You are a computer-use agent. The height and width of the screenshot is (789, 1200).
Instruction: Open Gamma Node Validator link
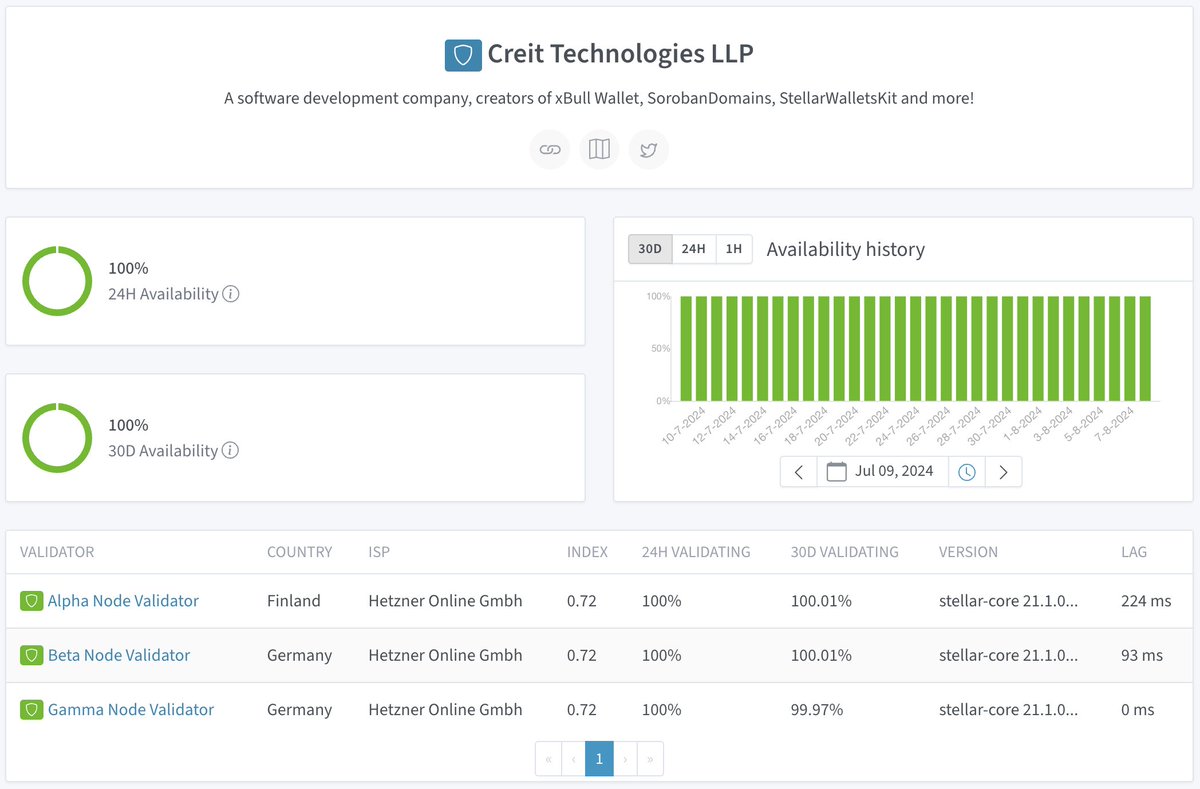(131, 709)
